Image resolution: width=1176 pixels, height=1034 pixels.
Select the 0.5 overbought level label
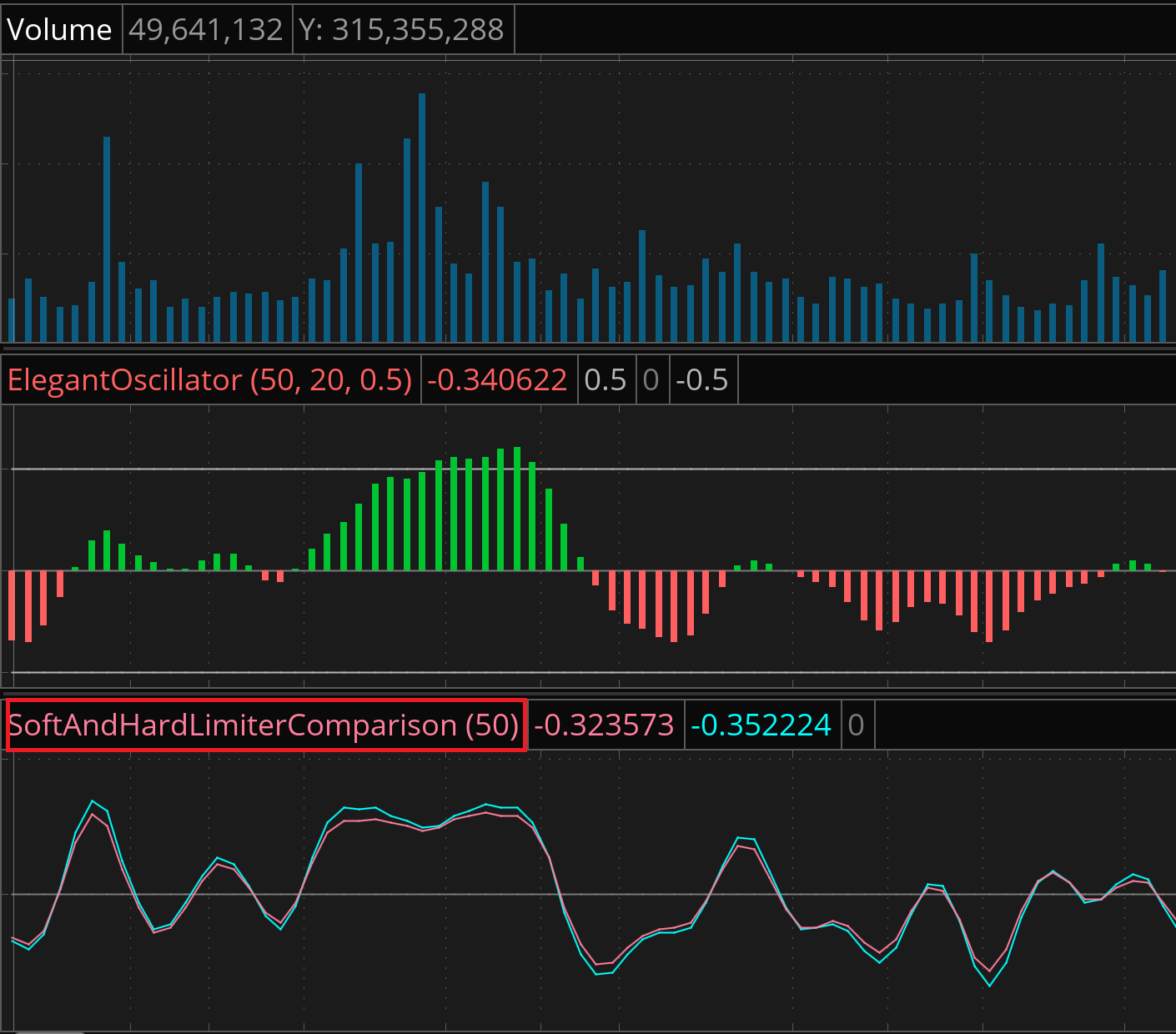click(605, 380)
